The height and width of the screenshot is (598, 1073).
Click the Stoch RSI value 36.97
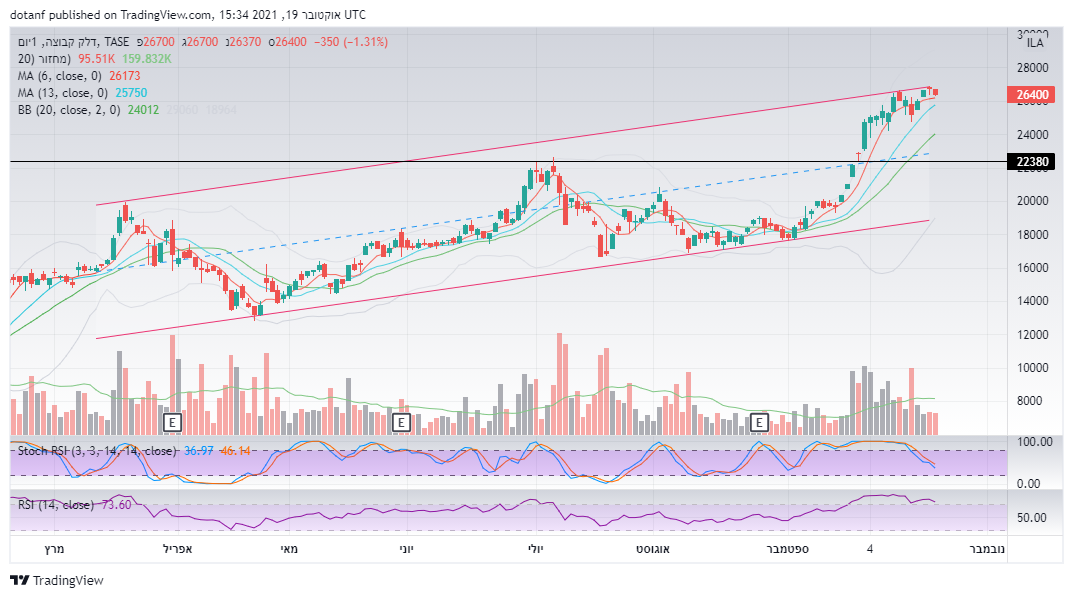click(x=199, y=451)
